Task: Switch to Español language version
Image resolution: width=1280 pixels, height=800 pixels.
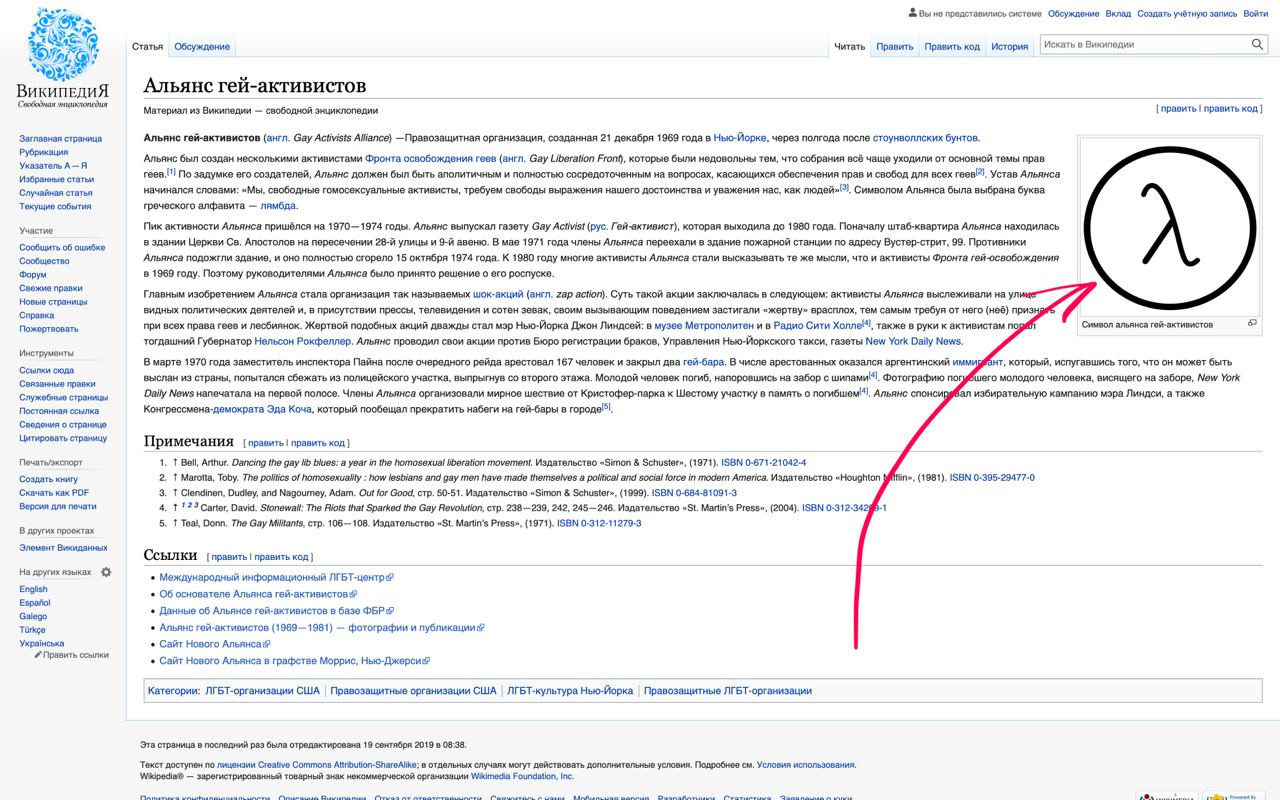Action: click(x=35, y=603)
